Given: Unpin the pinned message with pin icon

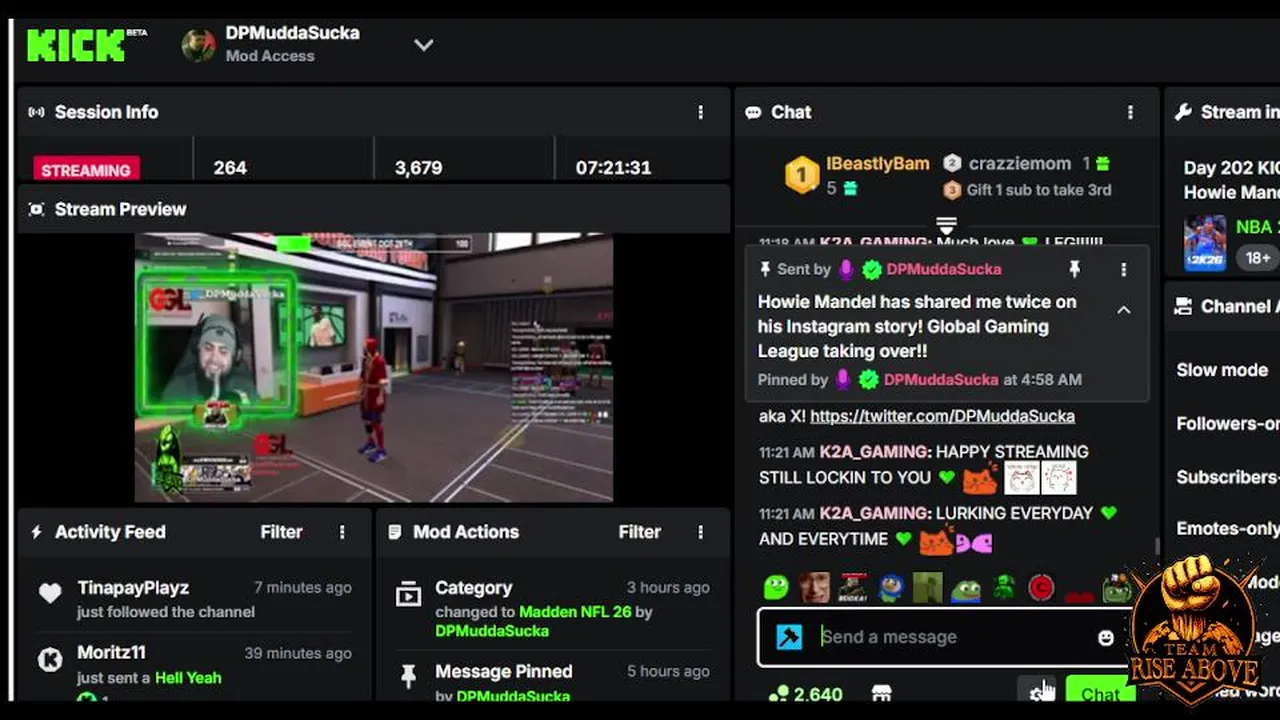Looking at the screenshot, I should click(1074, 269).
